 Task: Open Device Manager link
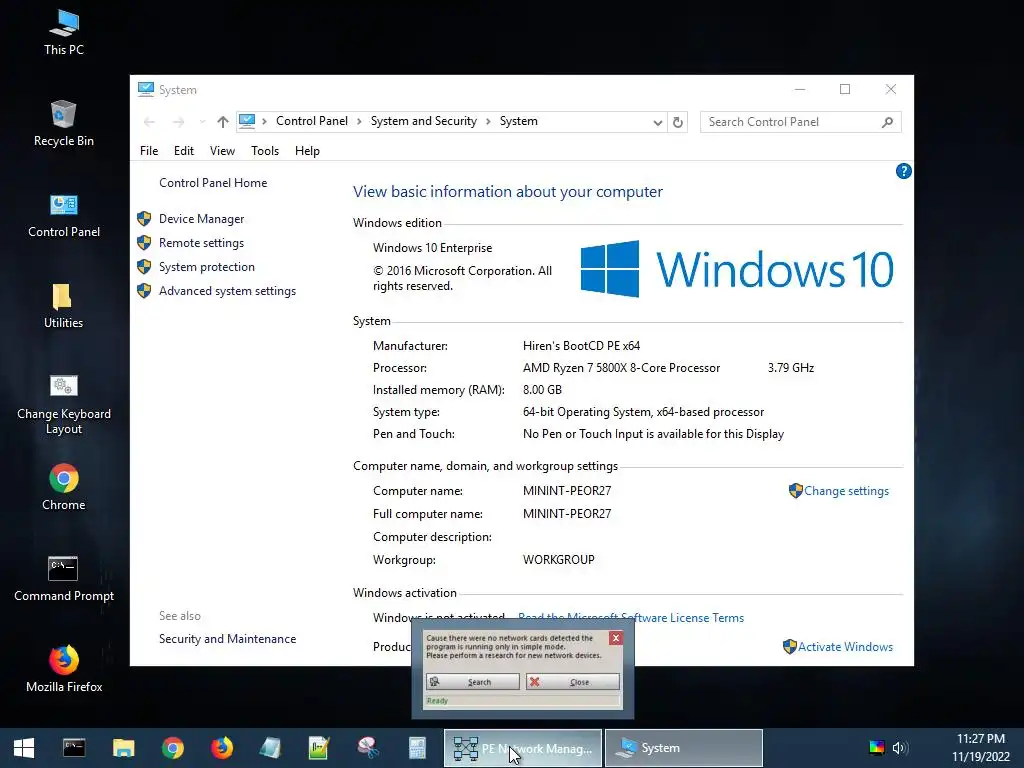201,219
